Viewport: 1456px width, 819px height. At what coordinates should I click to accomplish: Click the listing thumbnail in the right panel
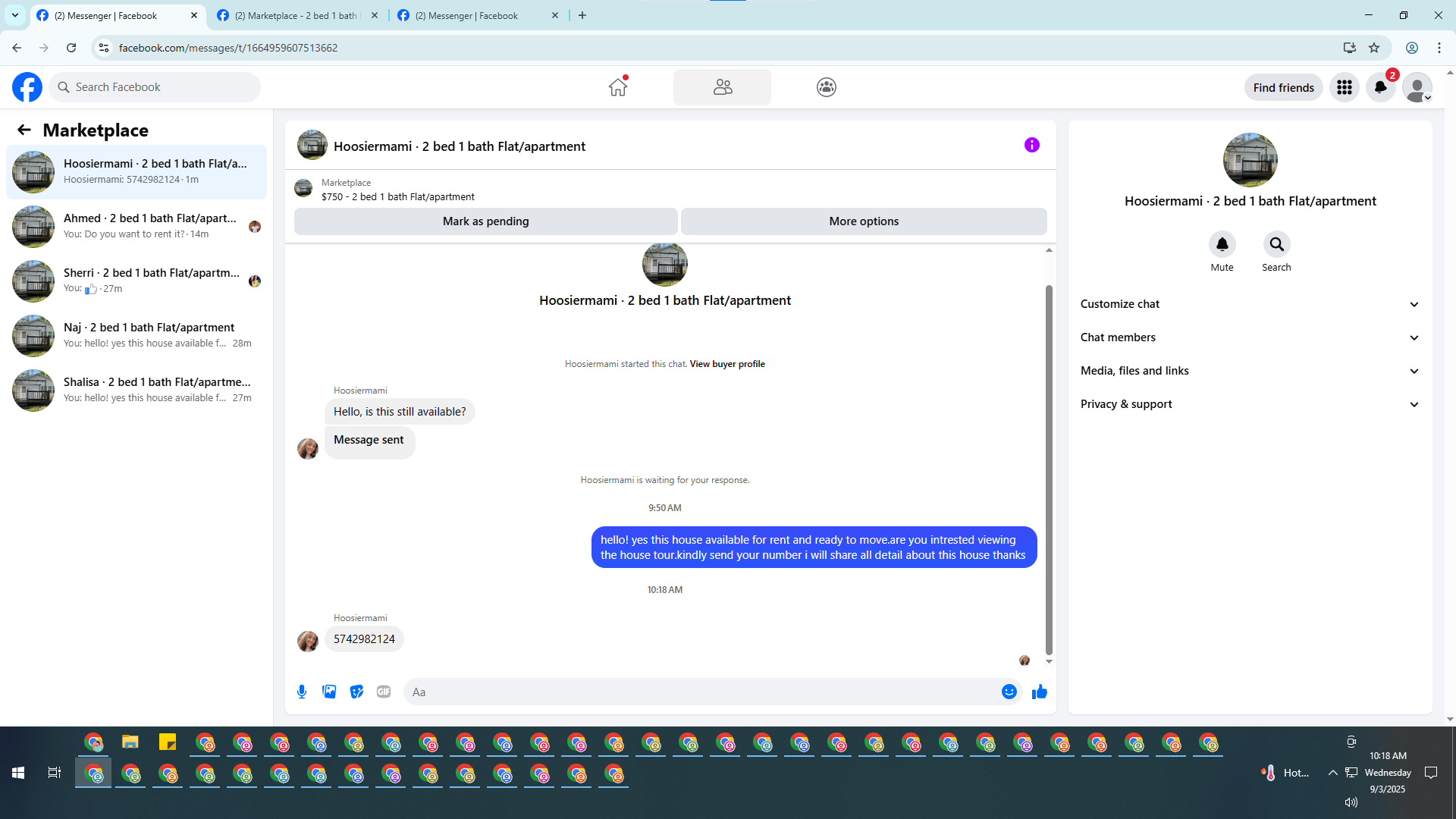[1250, 160]
